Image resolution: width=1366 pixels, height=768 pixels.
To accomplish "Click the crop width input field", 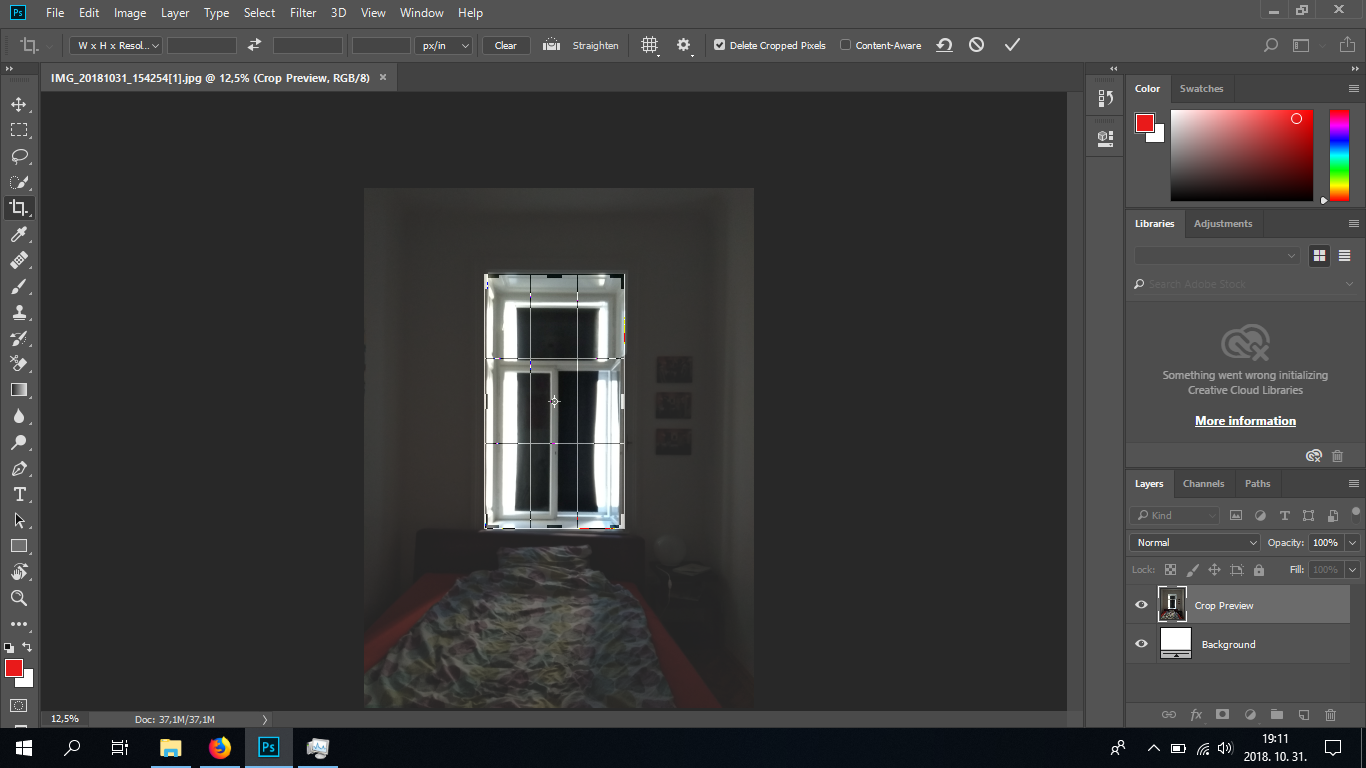I will [202, 45].
